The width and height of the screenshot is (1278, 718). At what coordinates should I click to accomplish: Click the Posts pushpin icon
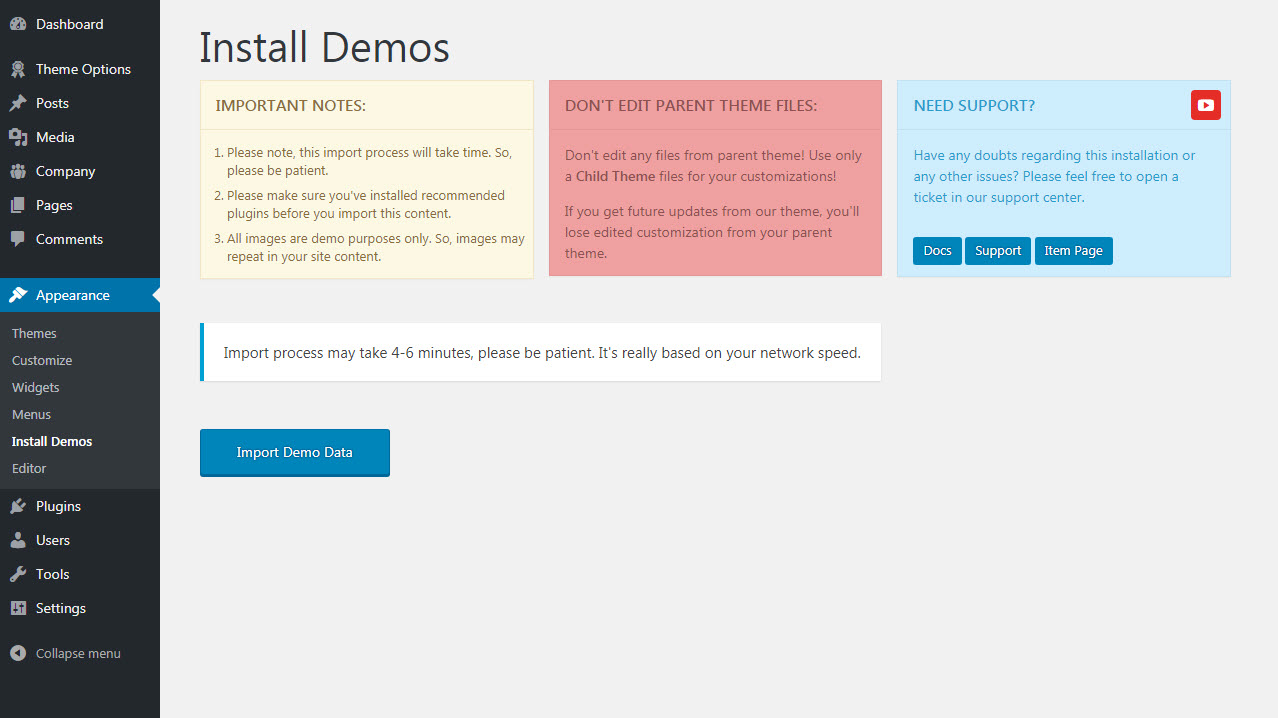(18, 103)
